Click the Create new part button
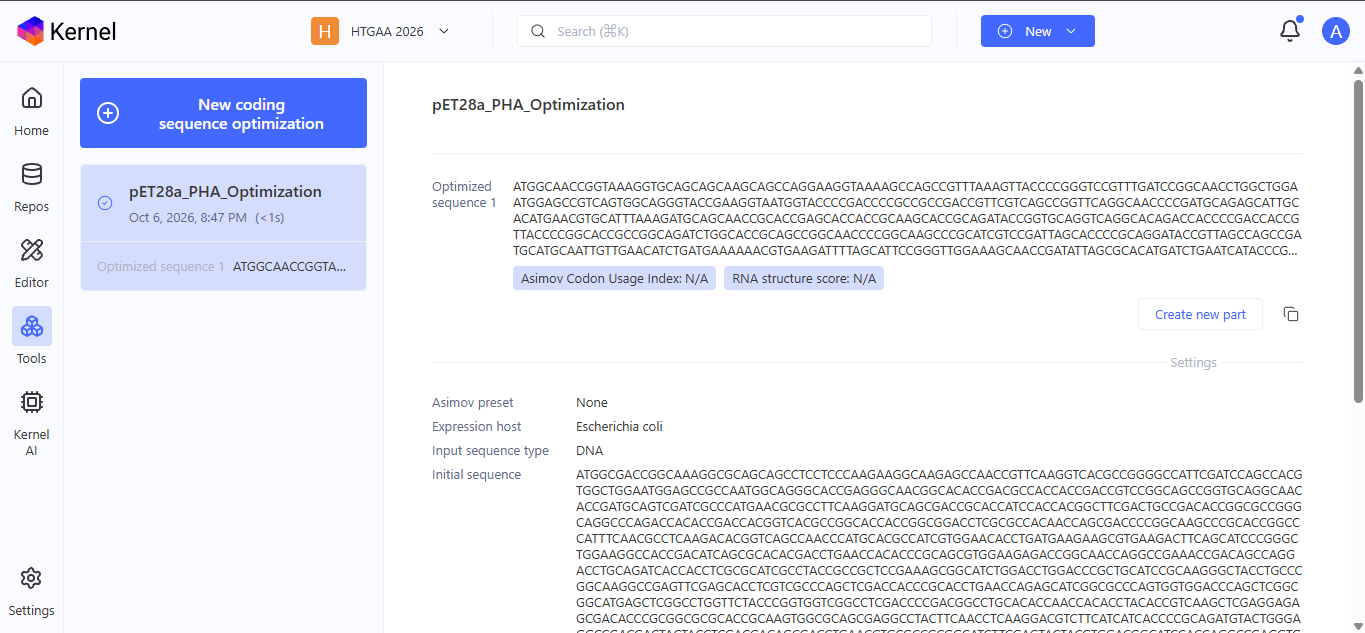The image size is (1365, 633). click(x=1200, y=315)
